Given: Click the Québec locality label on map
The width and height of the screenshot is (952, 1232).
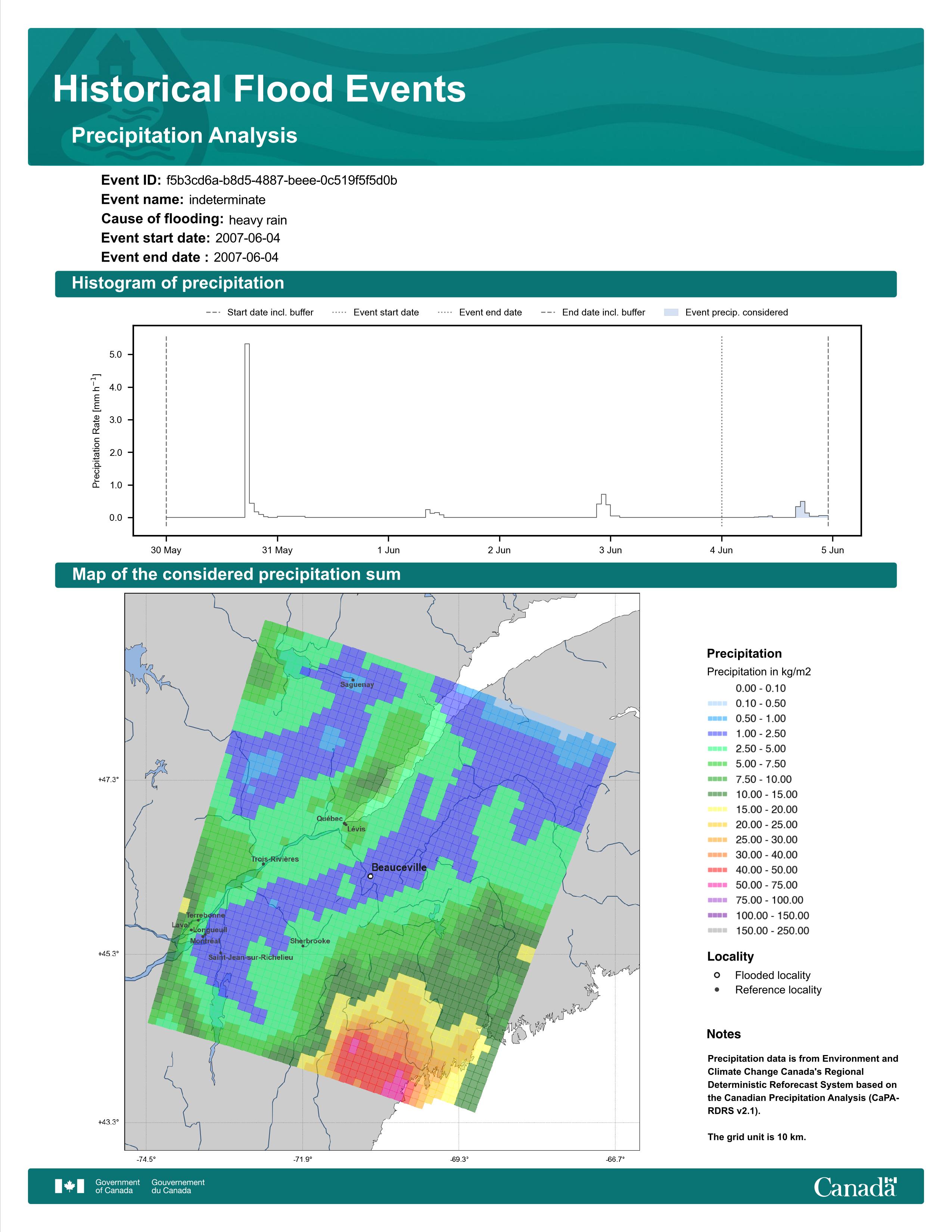Looking at the screenshot, I should pos(329,818).
